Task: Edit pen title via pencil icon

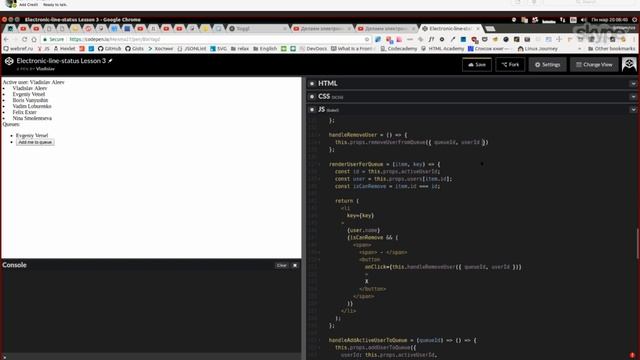Action: 110,61
